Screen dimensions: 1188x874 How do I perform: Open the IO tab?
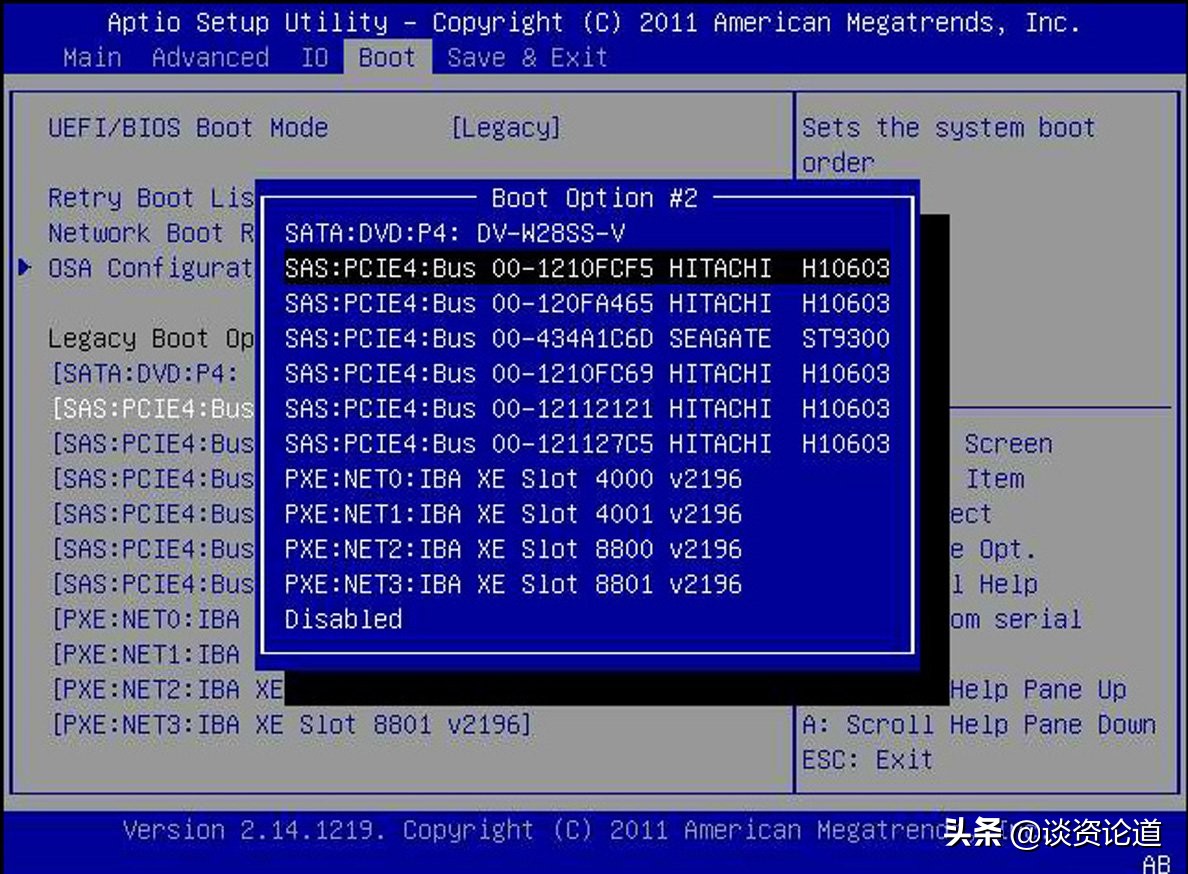[x=314, y=58]
